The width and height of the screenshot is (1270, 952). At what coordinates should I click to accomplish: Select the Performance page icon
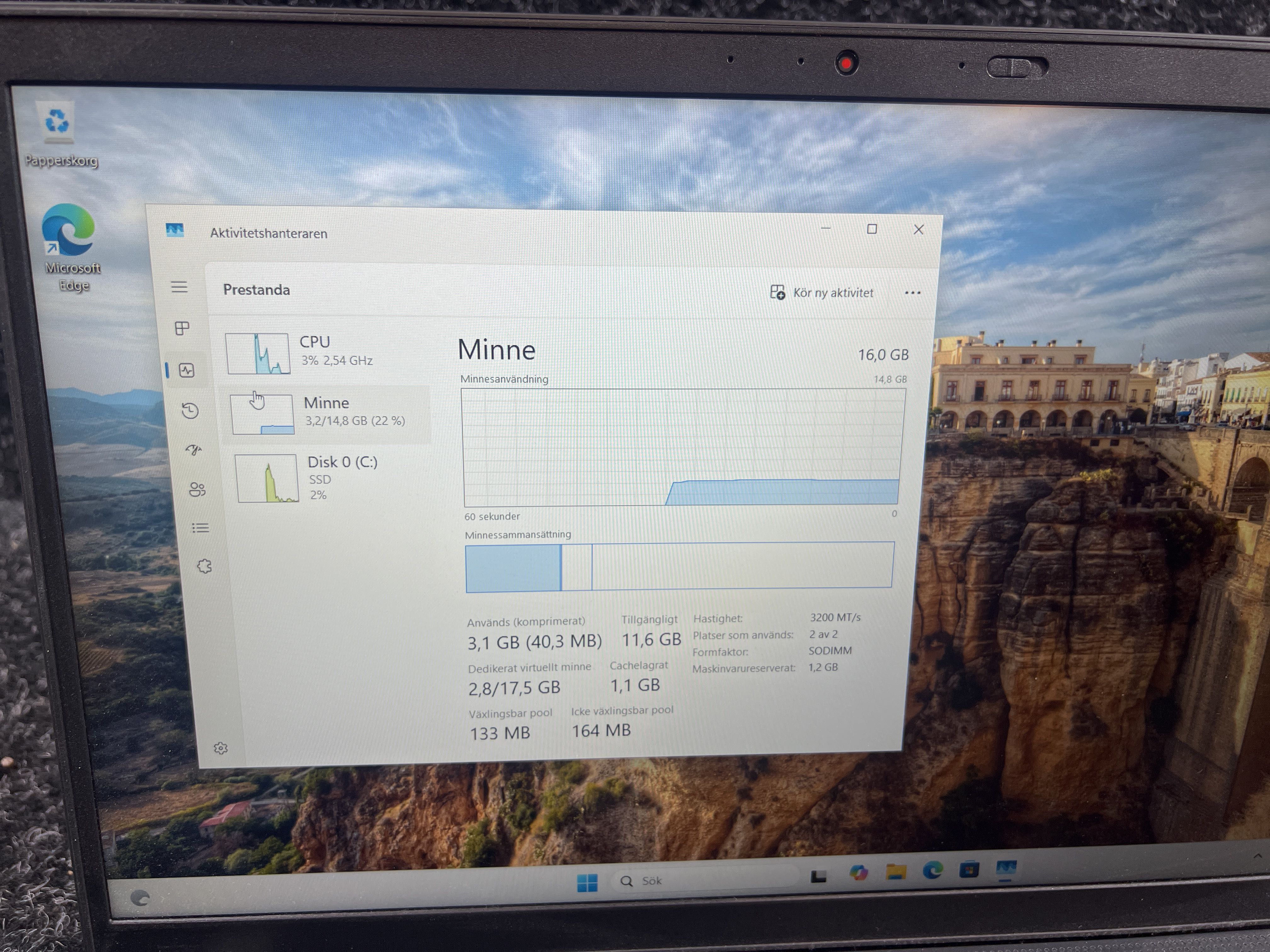pos(186,370)
